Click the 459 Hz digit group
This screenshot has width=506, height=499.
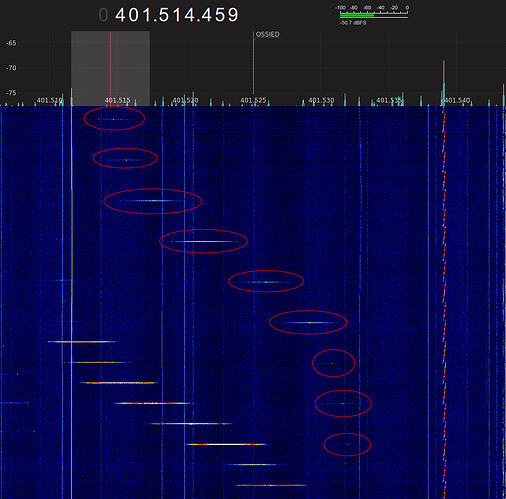(221, 15)
